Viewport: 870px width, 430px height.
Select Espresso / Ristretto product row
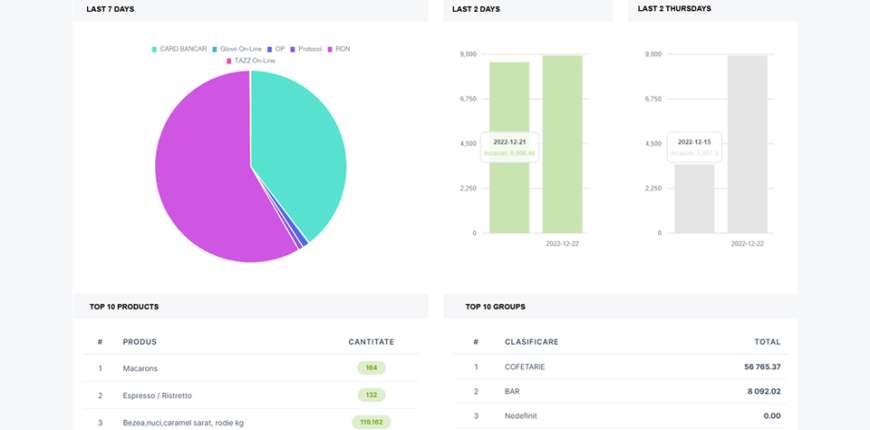tap(157, 395)
